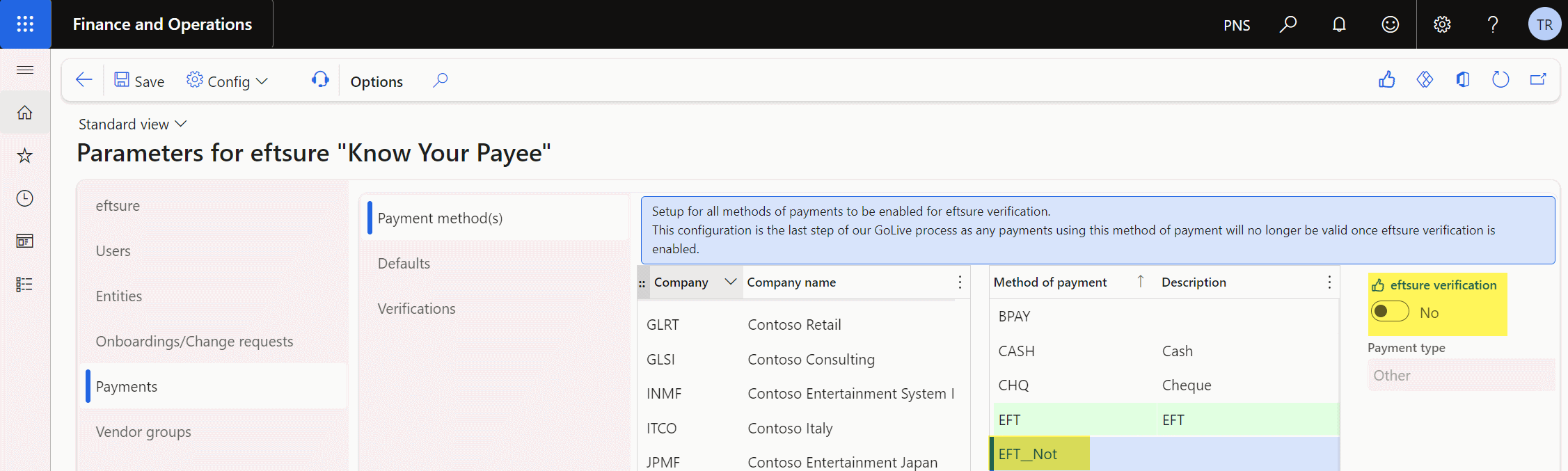Select GLSI company row
The width and height of the screenshot is (1568, 471).
[x=803, y=360]
